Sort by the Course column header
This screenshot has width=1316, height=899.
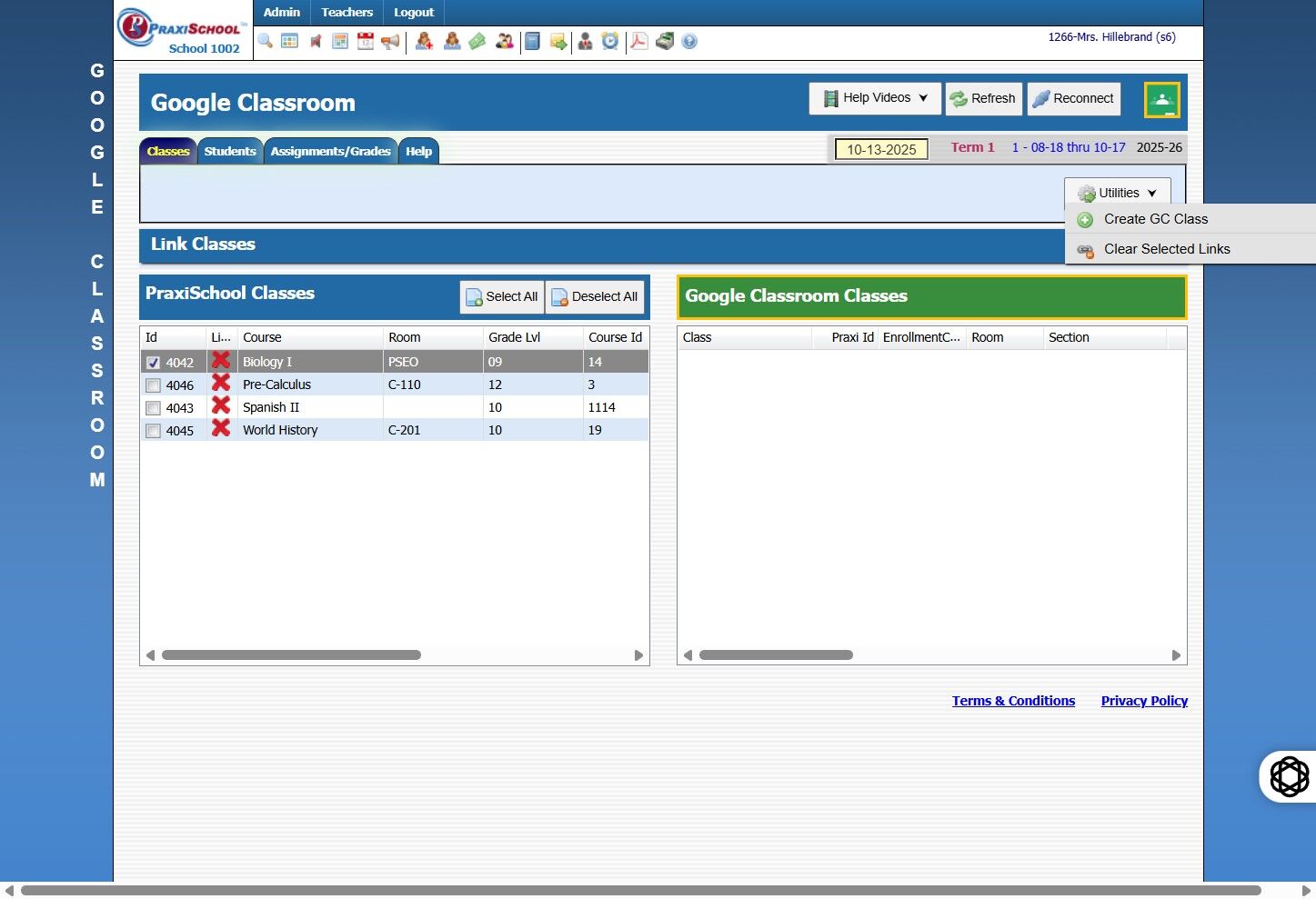310,337
